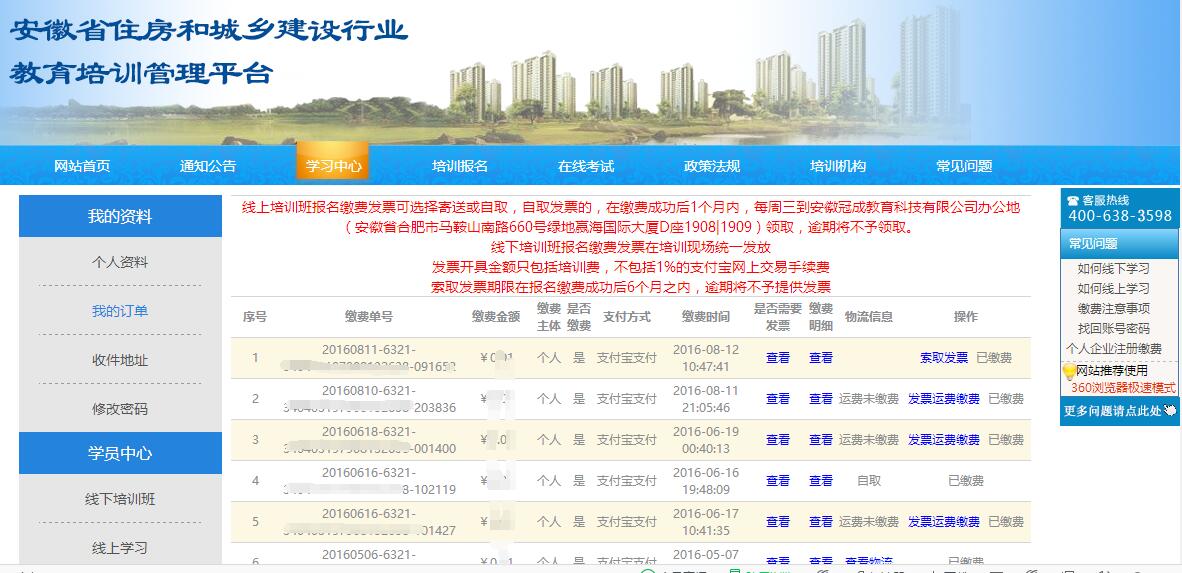View the invoice status 查看 in row 1
This screenshot has width=1182, height=573.
tap(778, 358)
